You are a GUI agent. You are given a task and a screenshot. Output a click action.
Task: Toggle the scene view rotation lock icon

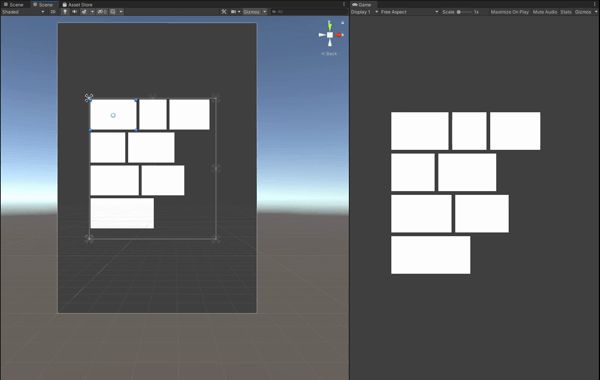(342, 23)
